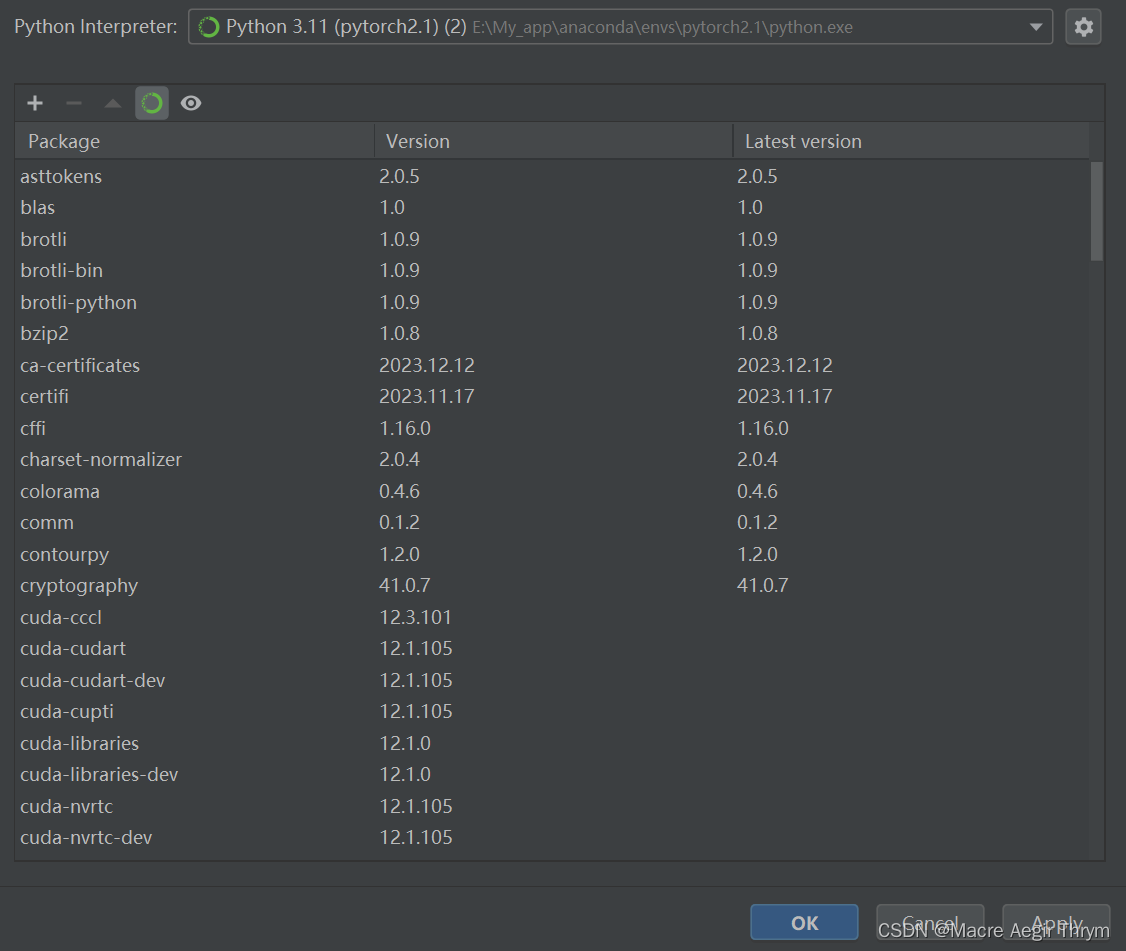Confirm package changes with OK
Image resolution: width=1126 pixels, height=951 pixels.
[804, 922]
